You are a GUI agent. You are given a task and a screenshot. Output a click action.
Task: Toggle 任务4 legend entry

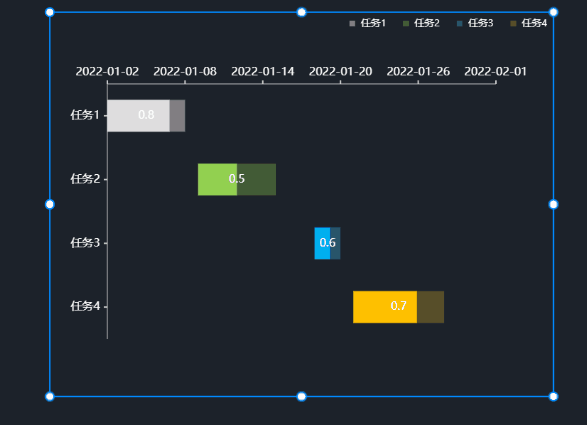pos(529,23)
